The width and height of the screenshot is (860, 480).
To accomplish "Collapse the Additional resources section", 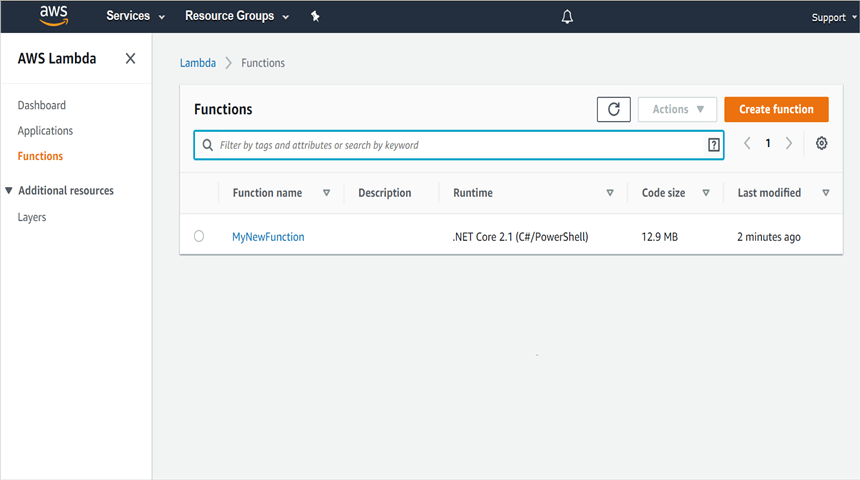I will [9, 190].
